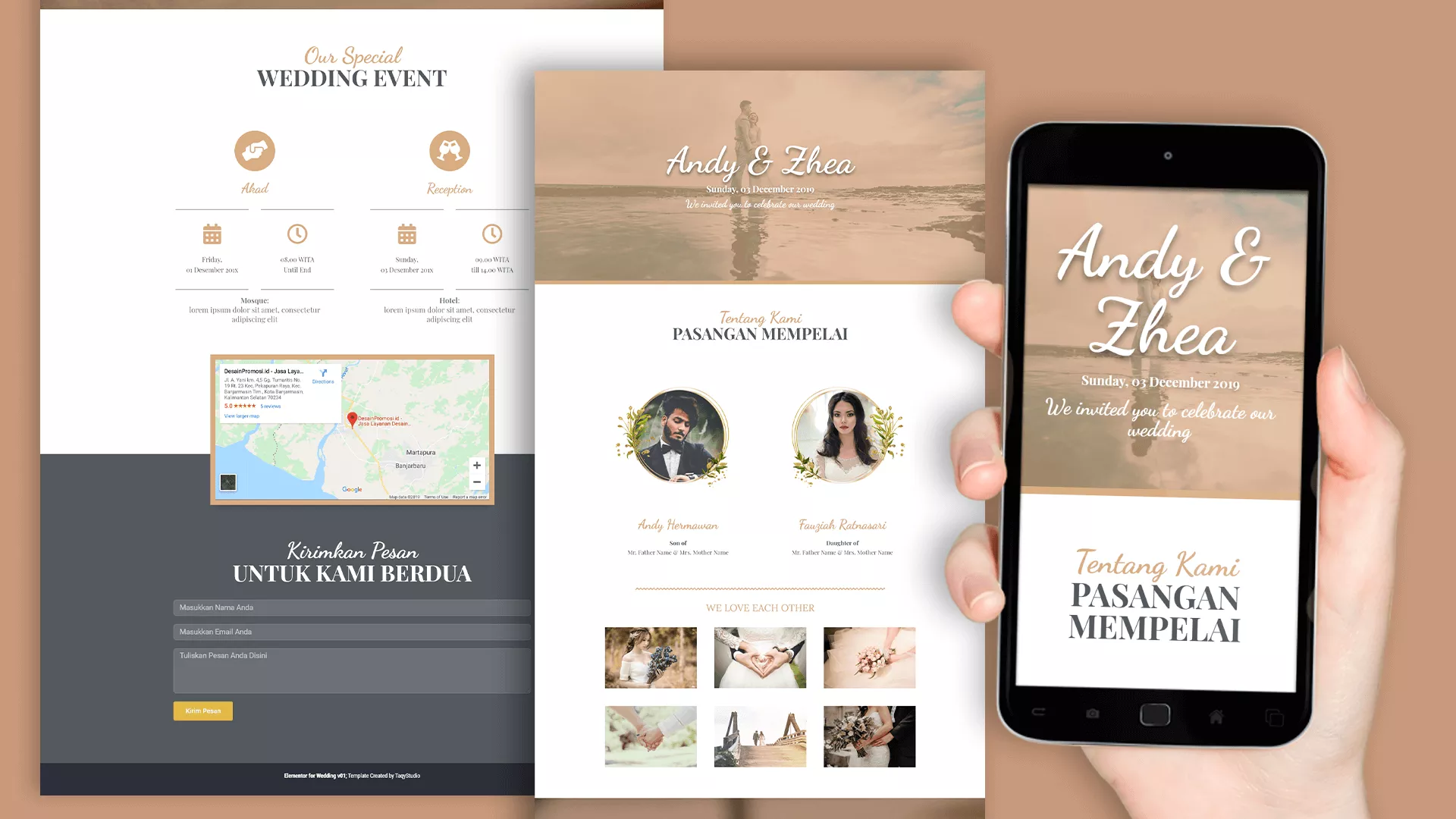Screen dimensions: 1456x819
Task: Click the Akad ceremony icon
Action: click(254, 151)
